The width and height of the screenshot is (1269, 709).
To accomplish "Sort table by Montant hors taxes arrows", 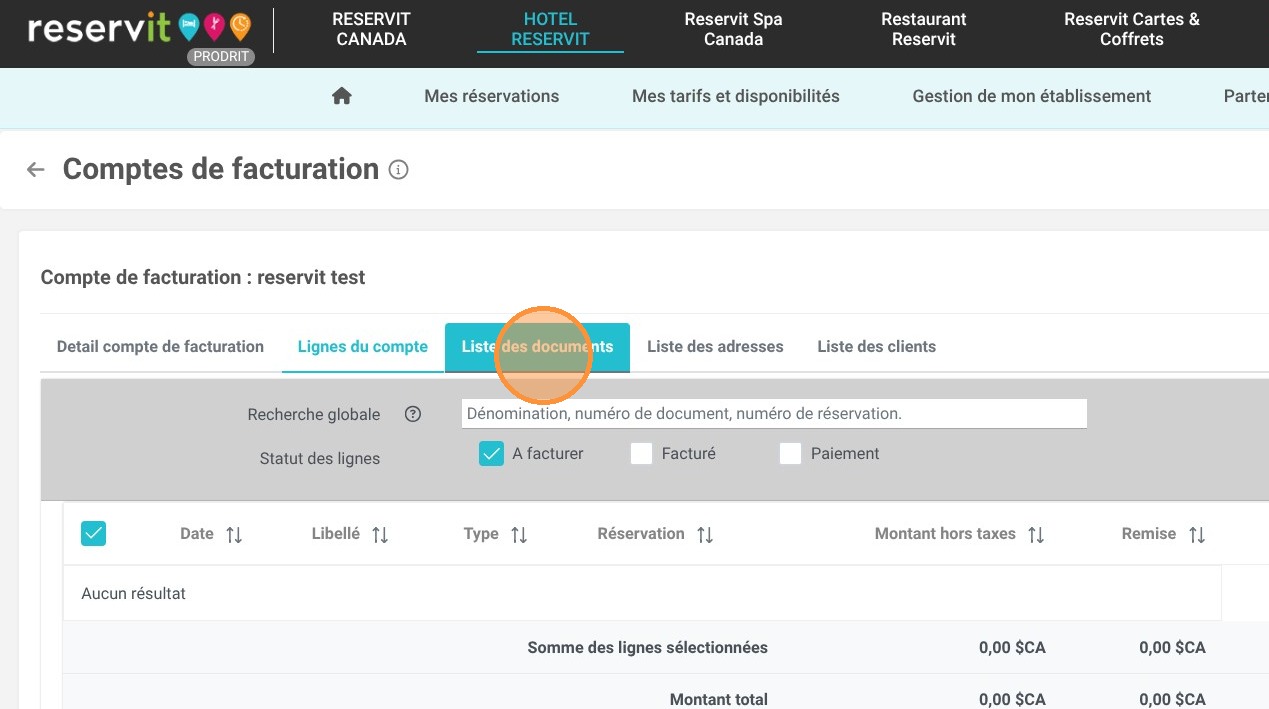I will 1036,535.
